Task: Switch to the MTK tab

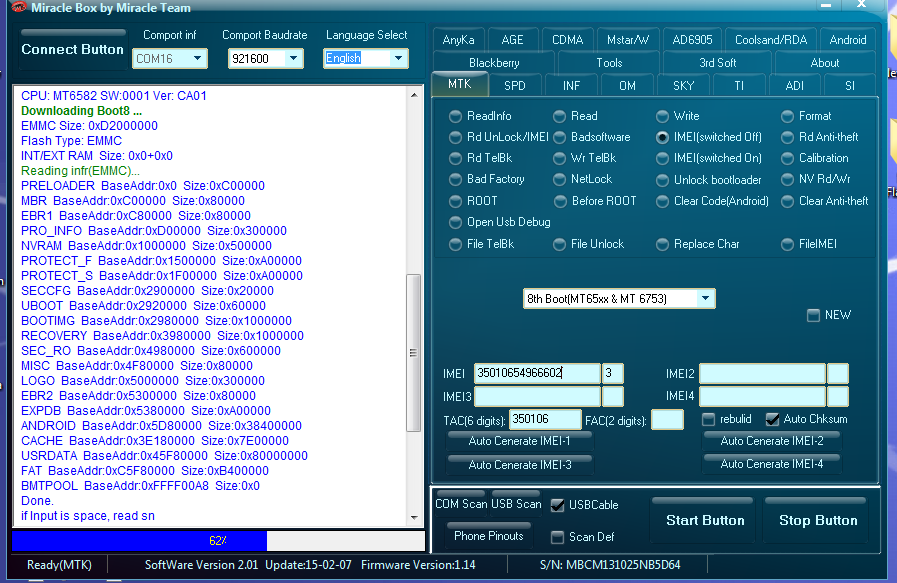Action: [460, 84]
